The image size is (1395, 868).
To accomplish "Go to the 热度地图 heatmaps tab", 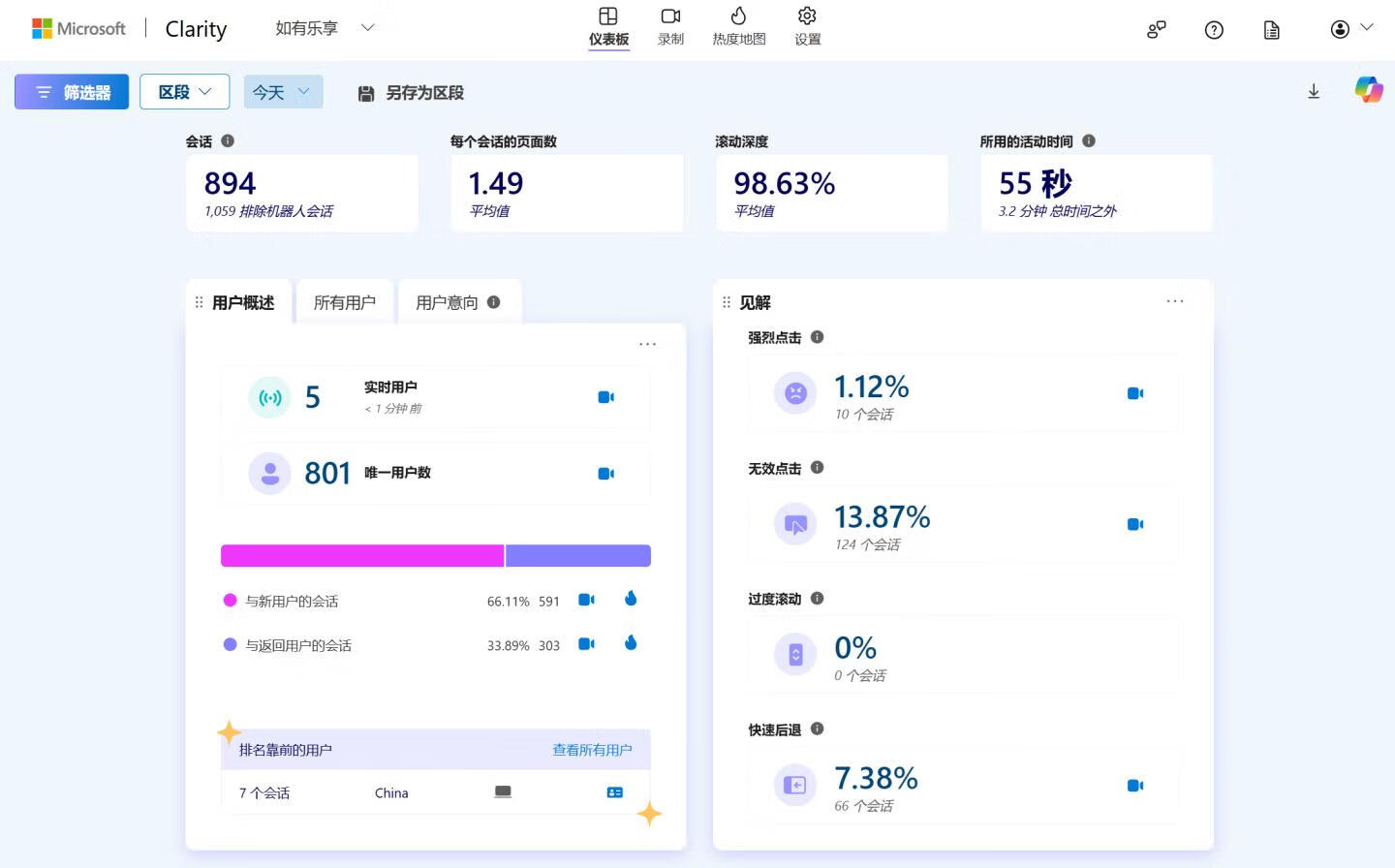I will coord(738,26).
